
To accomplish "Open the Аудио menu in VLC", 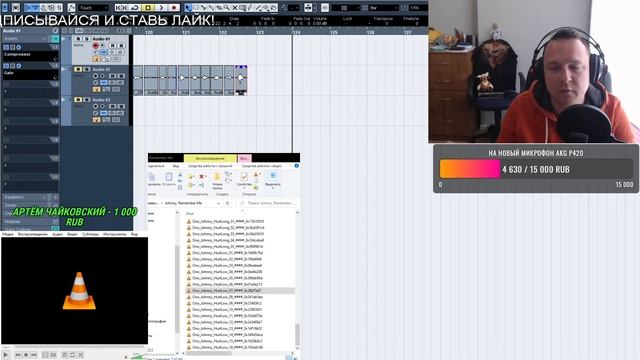I will tap(58, 234).
